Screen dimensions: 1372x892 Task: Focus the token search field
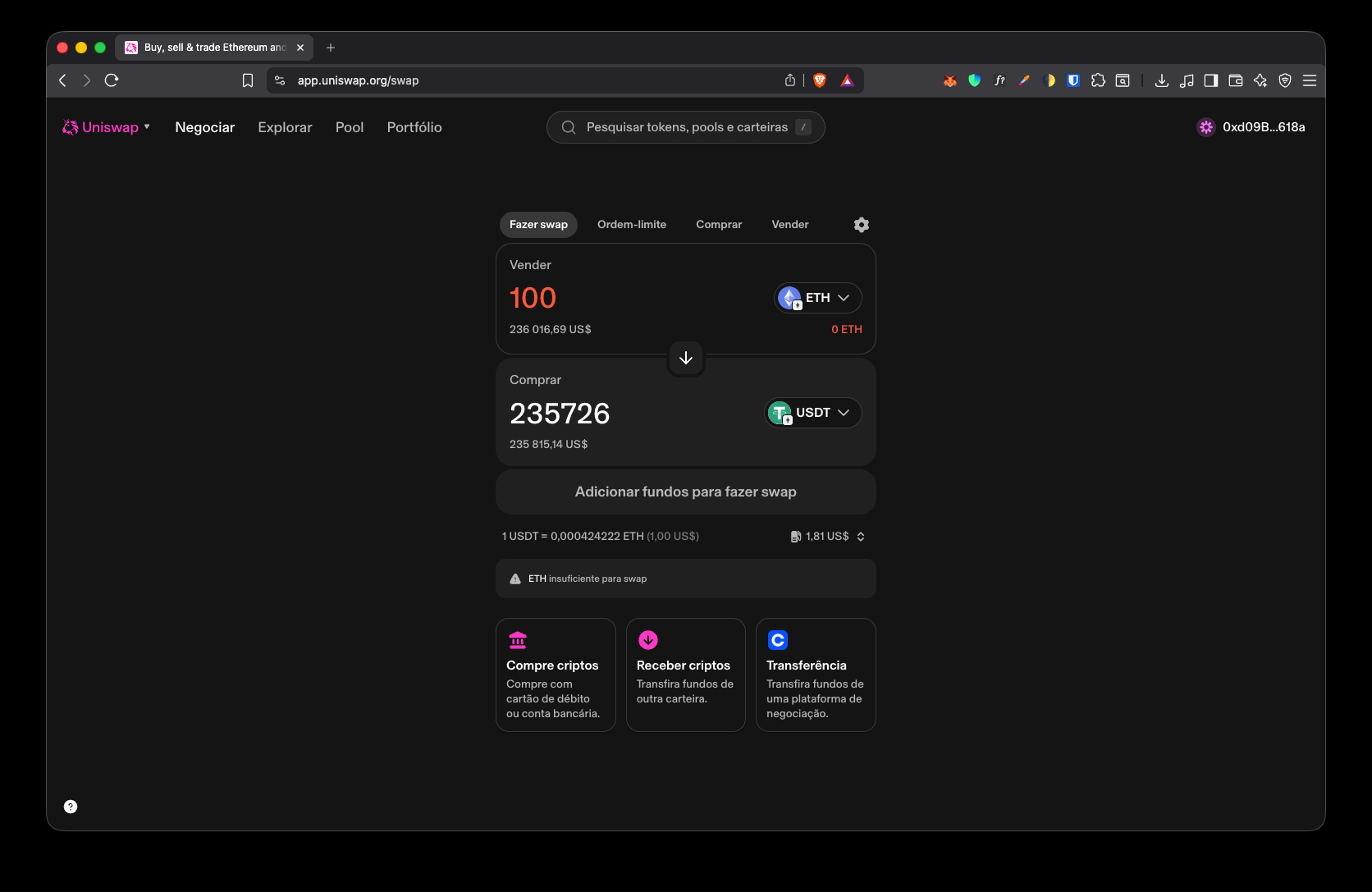(686, 127)
